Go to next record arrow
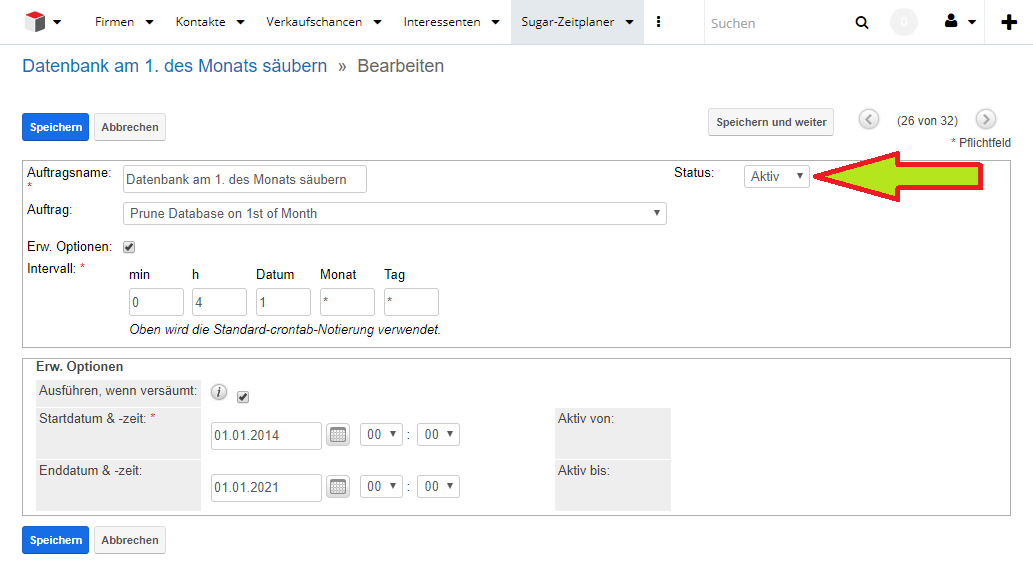Image resolution: width=1033 pixels, height=583 pixels. point(986,119)
